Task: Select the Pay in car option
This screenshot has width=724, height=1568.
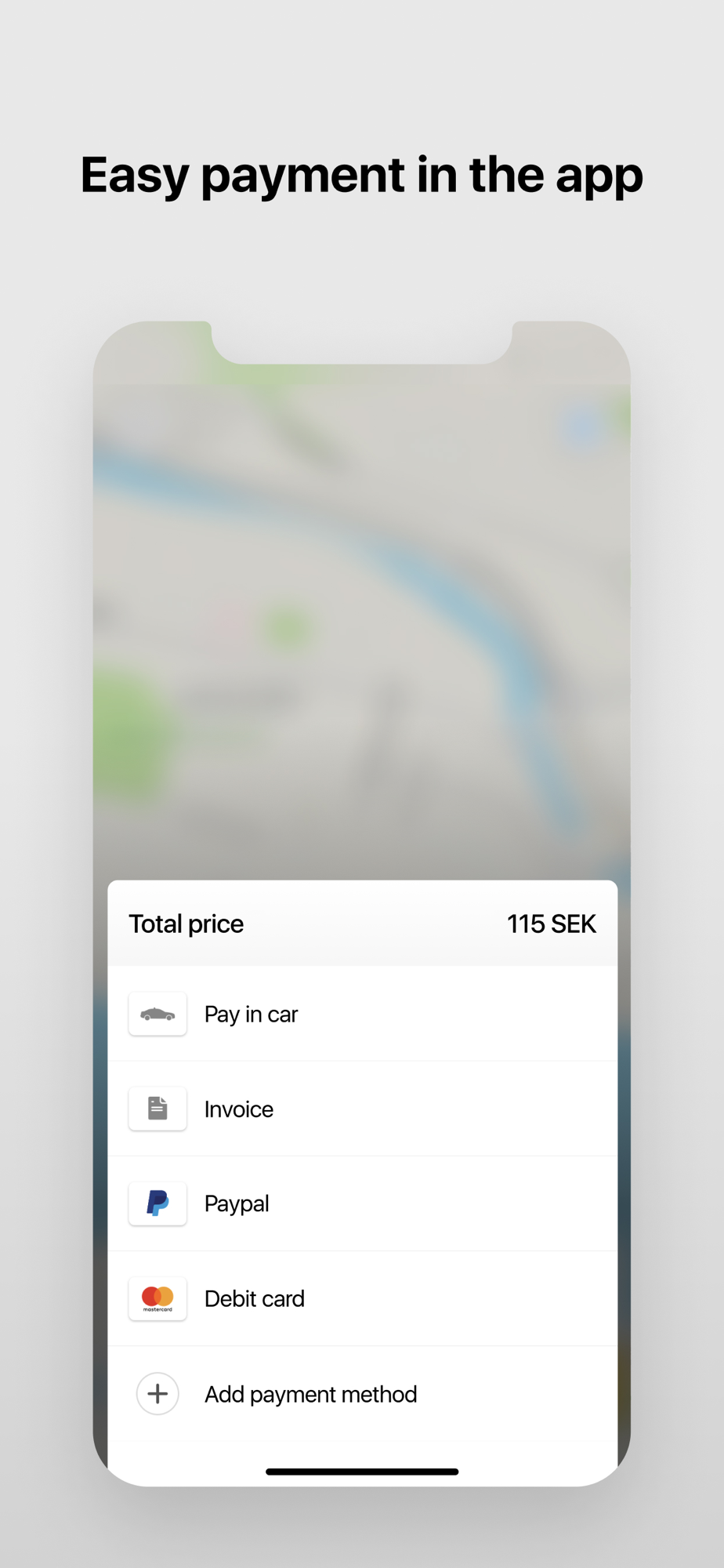Action: click(x=362, y=1014)
